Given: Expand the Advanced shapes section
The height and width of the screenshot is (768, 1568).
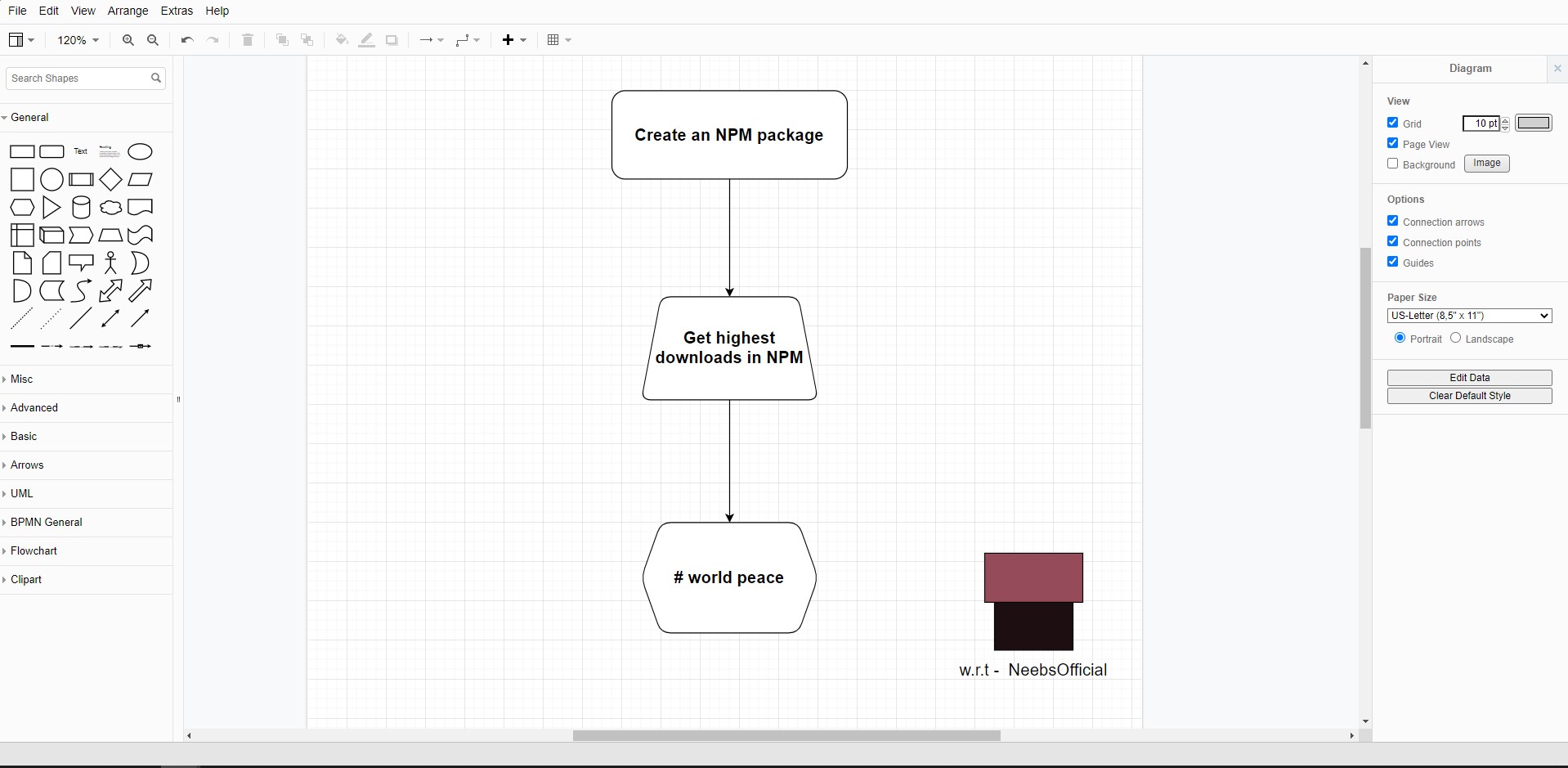Looking at the screenshot, I should (86, 408).
